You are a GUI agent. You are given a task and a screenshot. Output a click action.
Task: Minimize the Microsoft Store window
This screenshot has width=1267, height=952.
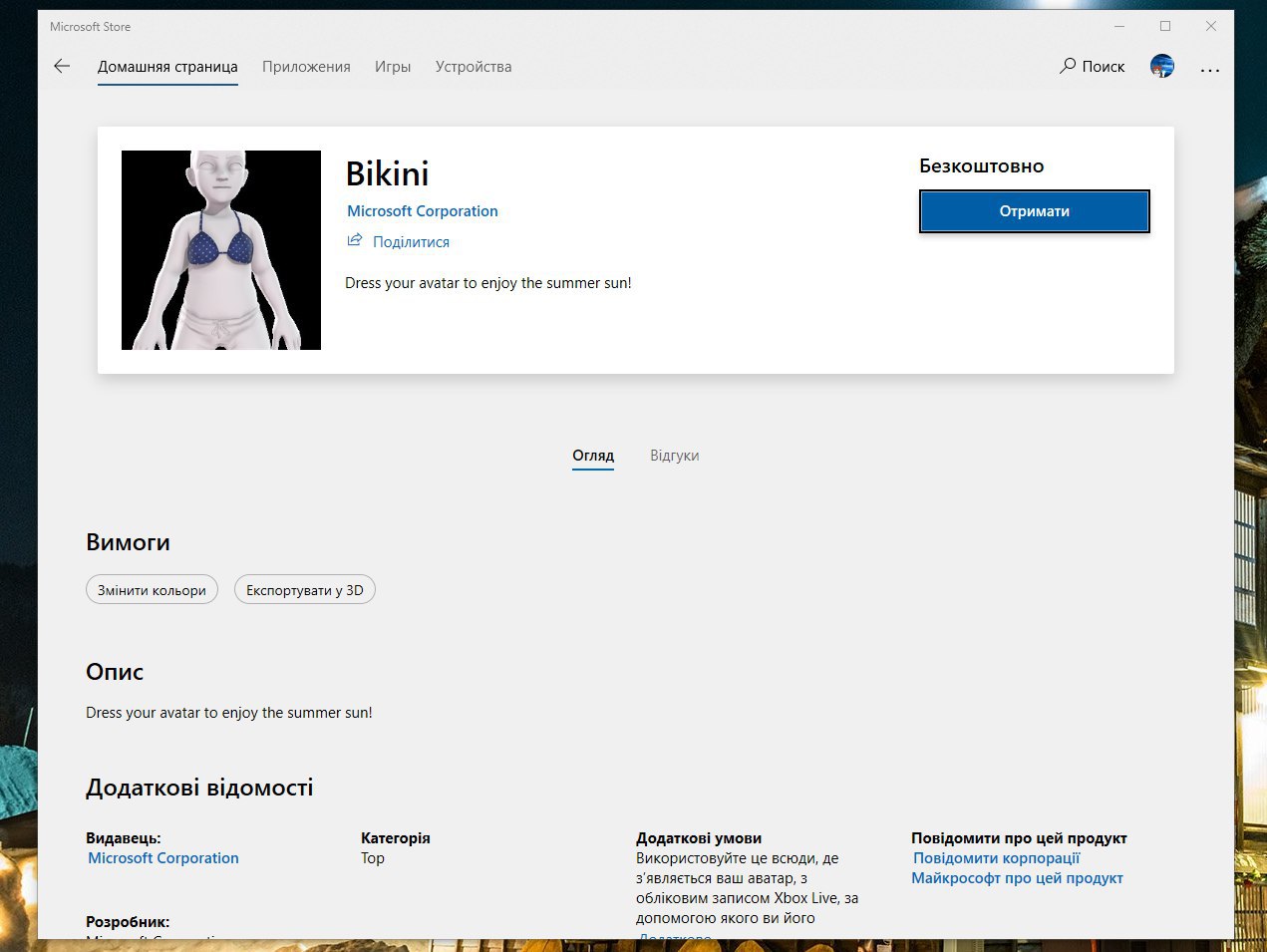tap(1119, 26)
